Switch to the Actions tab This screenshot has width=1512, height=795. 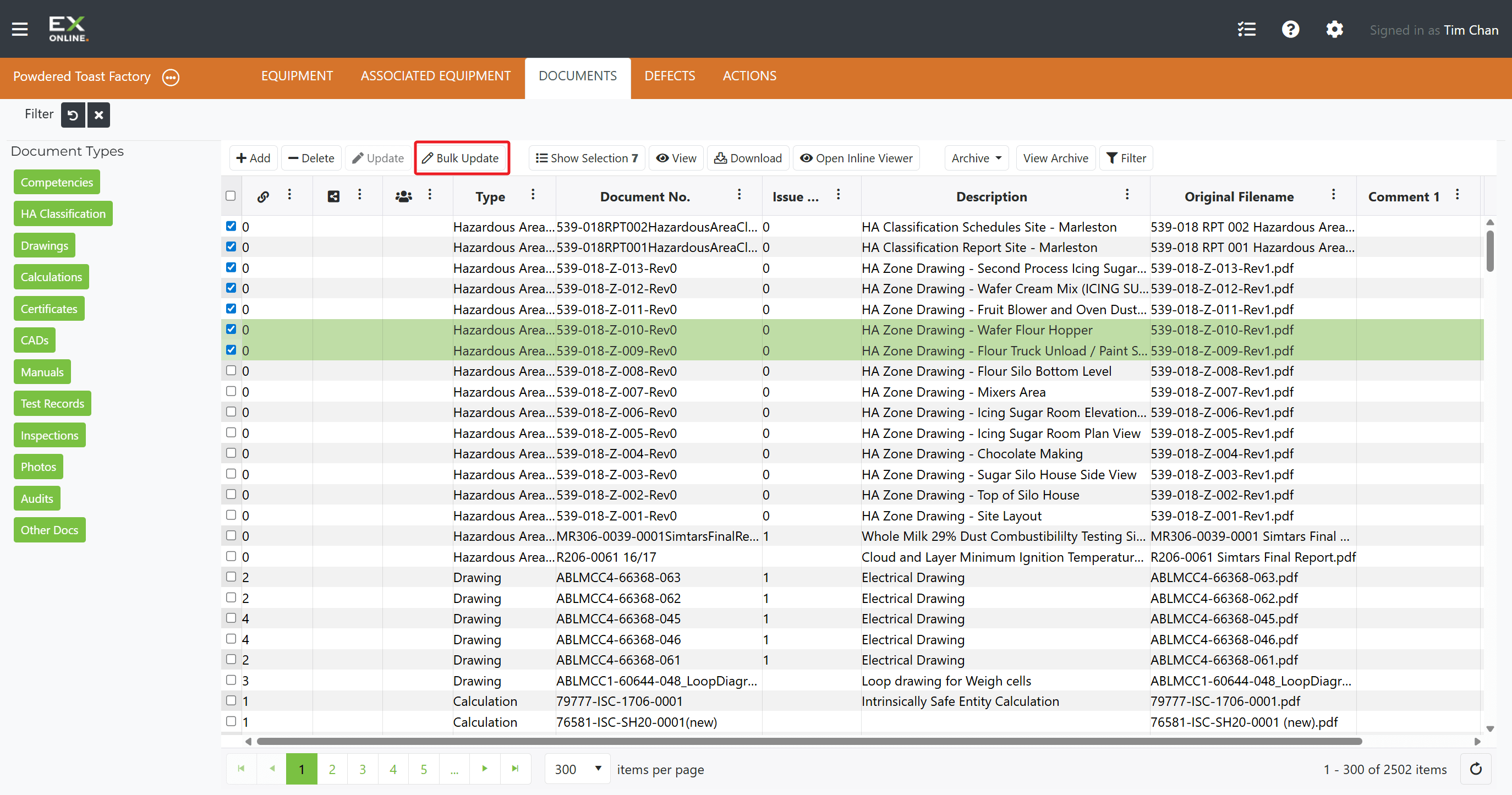click(x=749, y=76)
